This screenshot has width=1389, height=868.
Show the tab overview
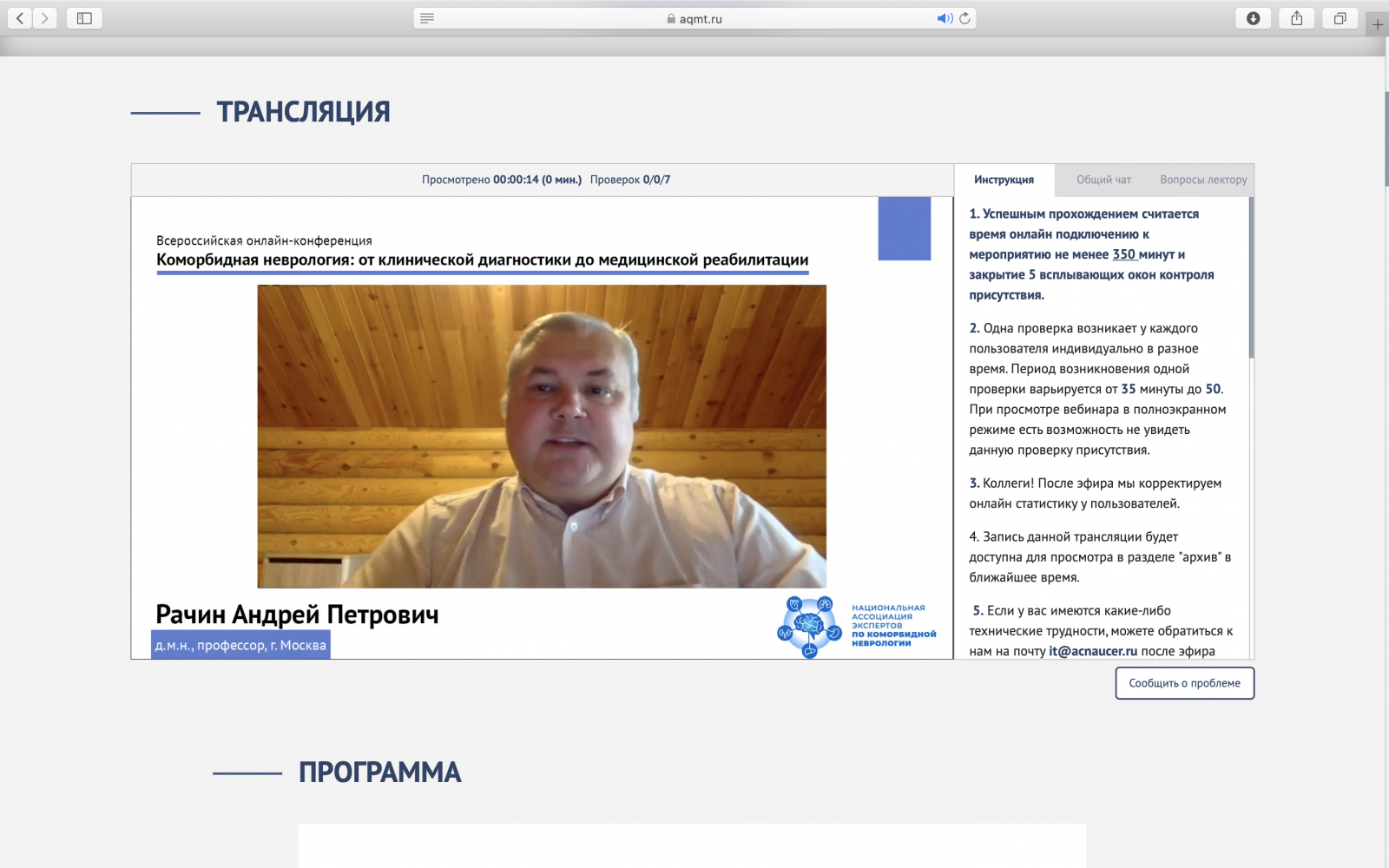coord(1340,18)
